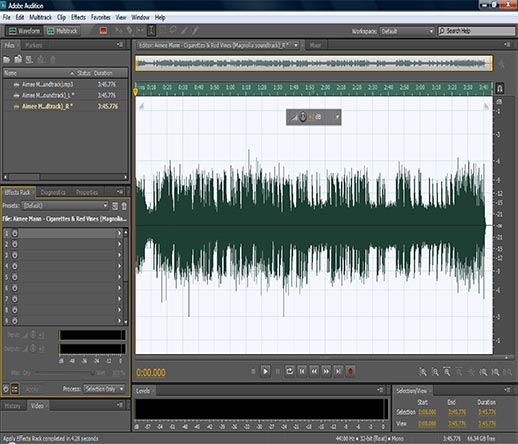The width and height of the screenshot is (518, 444).
Task: Open the Effects menu
Action: pyautogui.click(x=78, y=17)
